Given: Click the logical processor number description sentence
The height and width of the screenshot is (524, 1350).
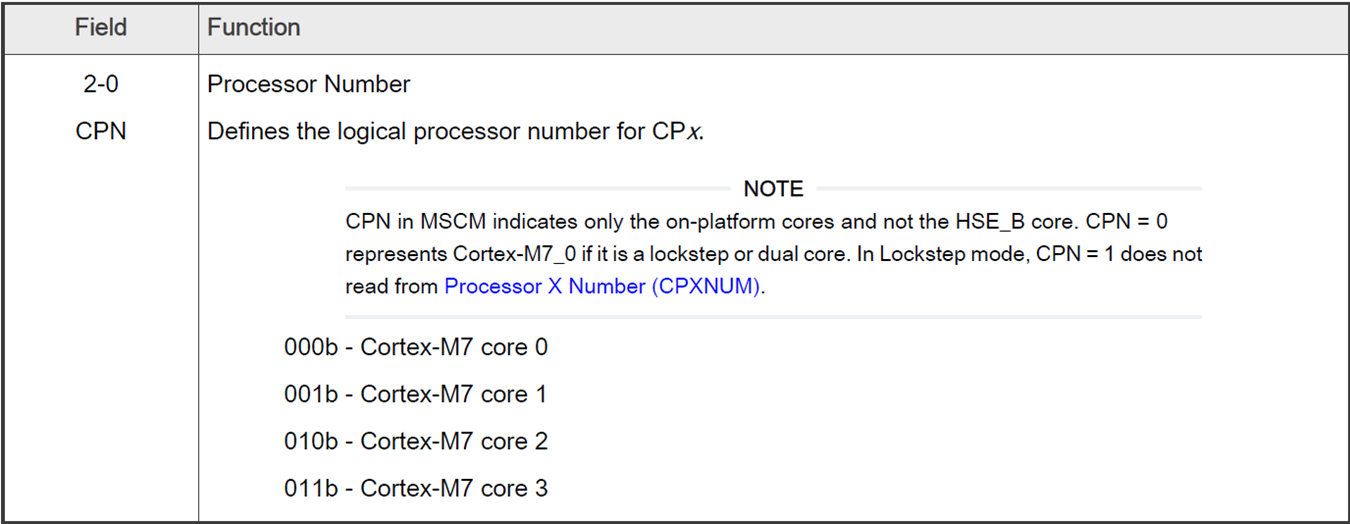Looking at the screenshot, I should click(x=455, y=131).
